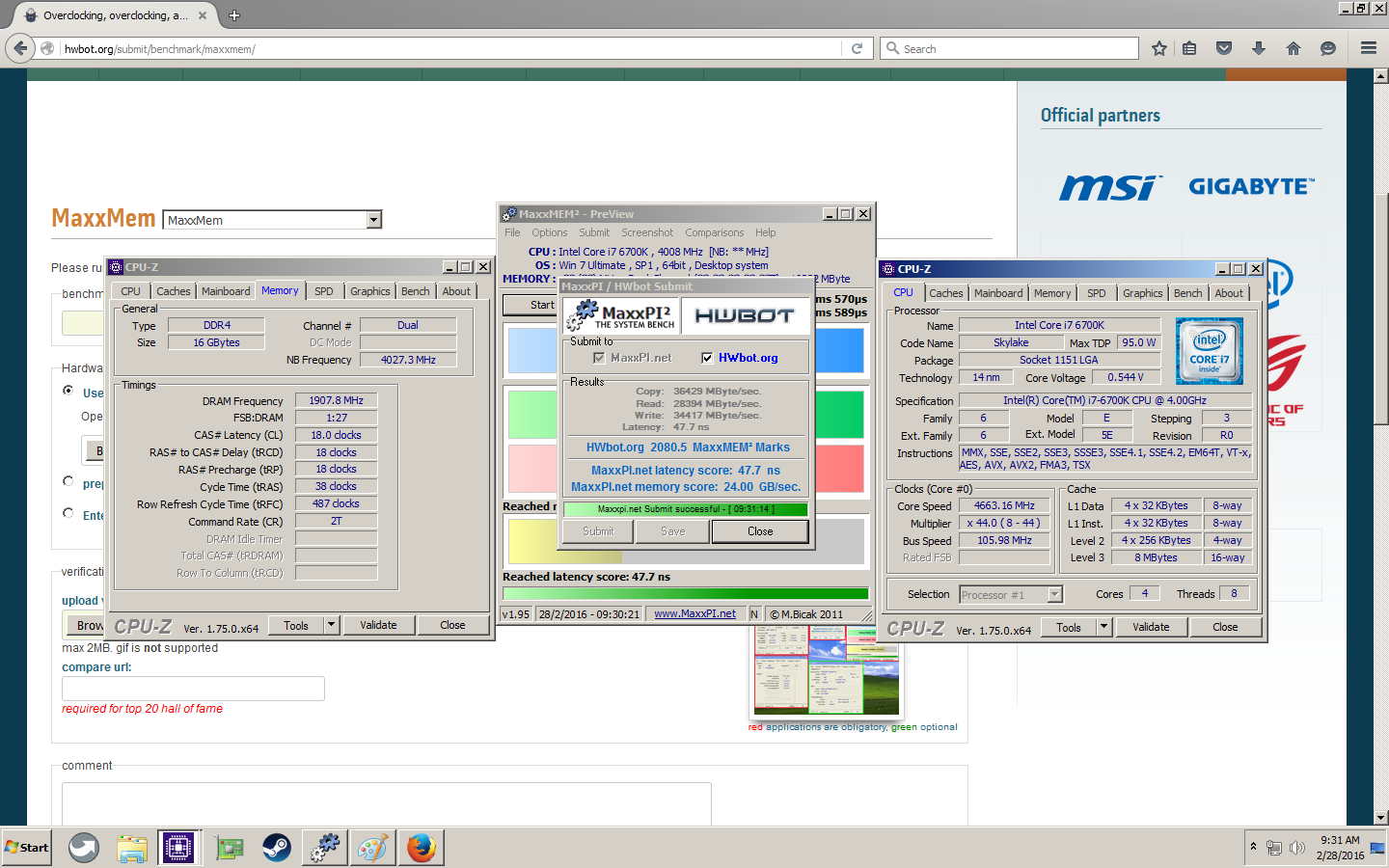
Task: Open the Paint palette taskbar icon
Action: (372, 848)
